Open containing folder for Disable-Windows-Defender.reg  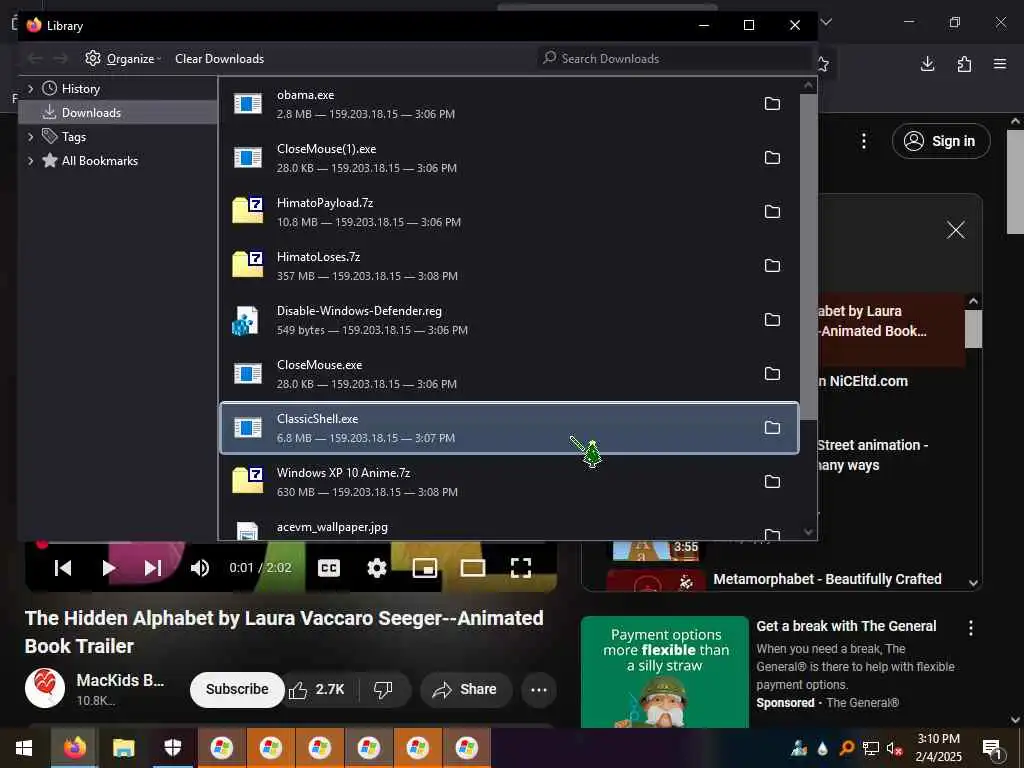772,319
